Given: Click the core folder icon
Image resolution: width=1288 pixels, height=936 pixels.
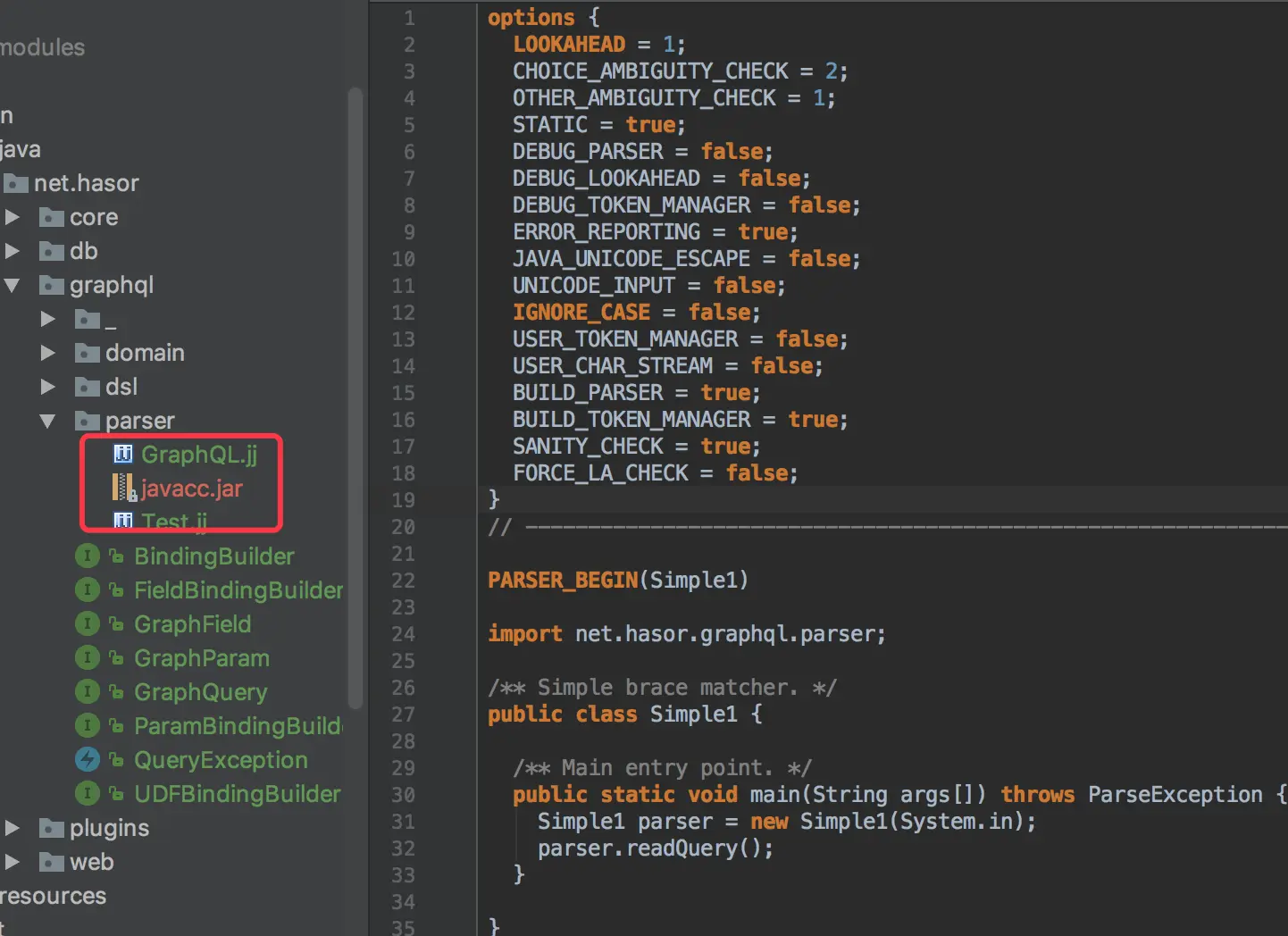Looking at the screenshot, I should [x=52, y=218].
